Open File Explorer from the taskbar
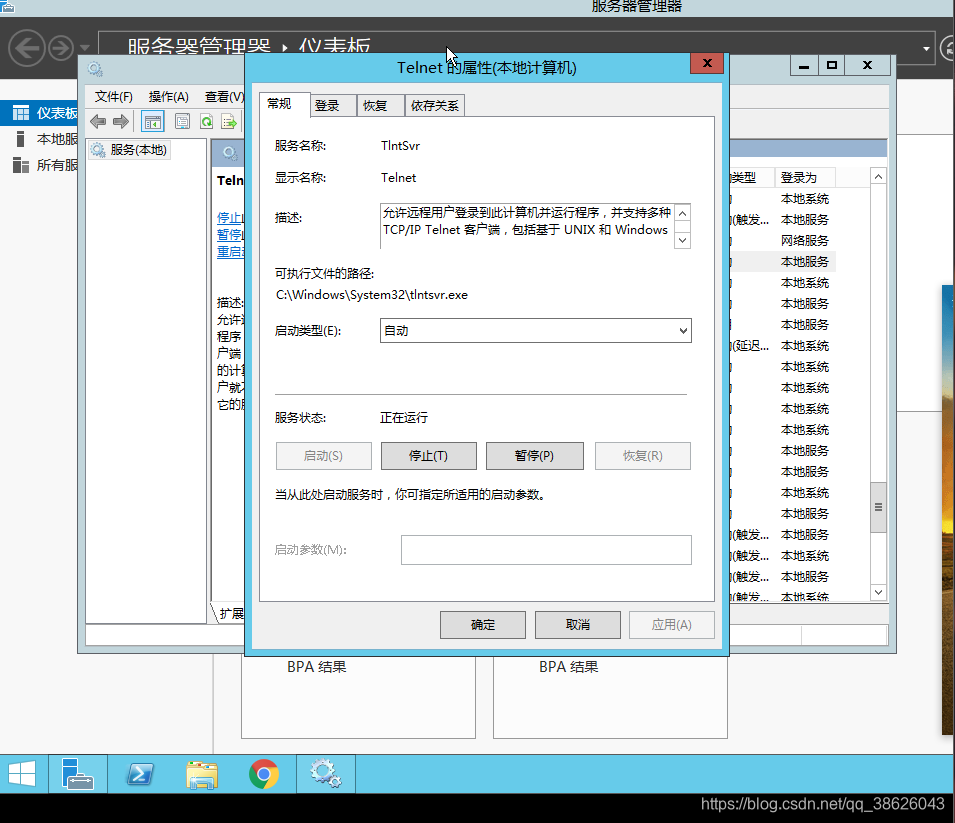This screenshot has width=955, height=823. [202, 774]
